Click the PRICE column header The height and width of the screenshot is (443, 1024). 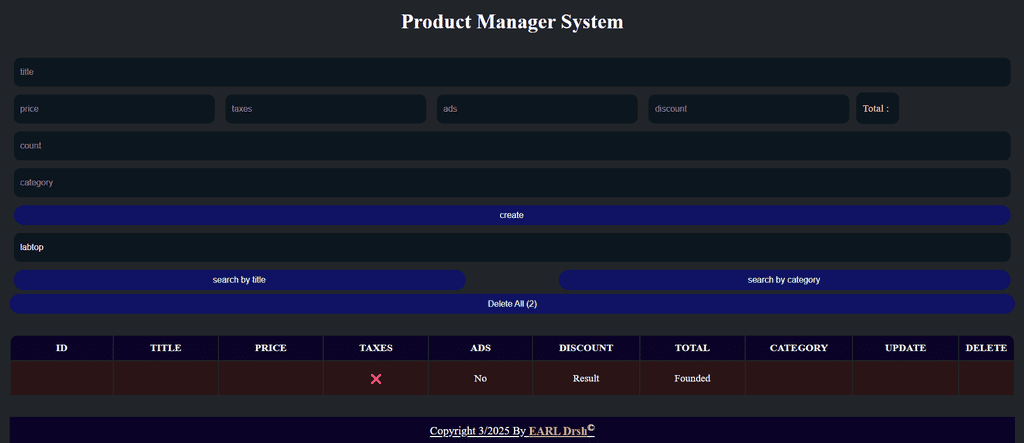[271, 348]
